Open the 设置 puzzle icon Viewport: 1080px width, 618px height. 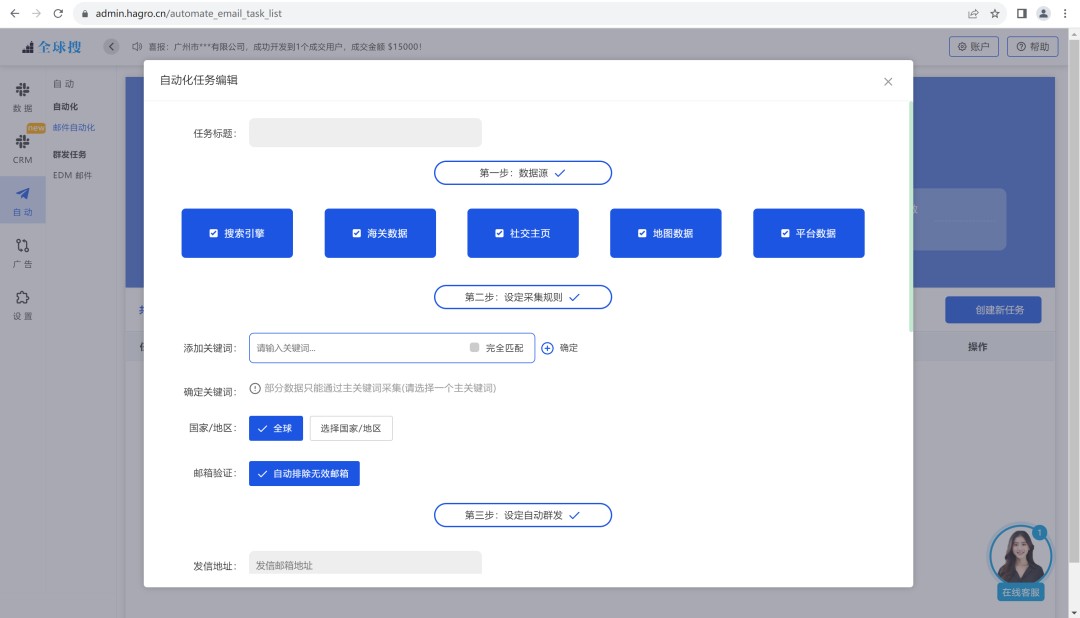(x=22, y=299)
